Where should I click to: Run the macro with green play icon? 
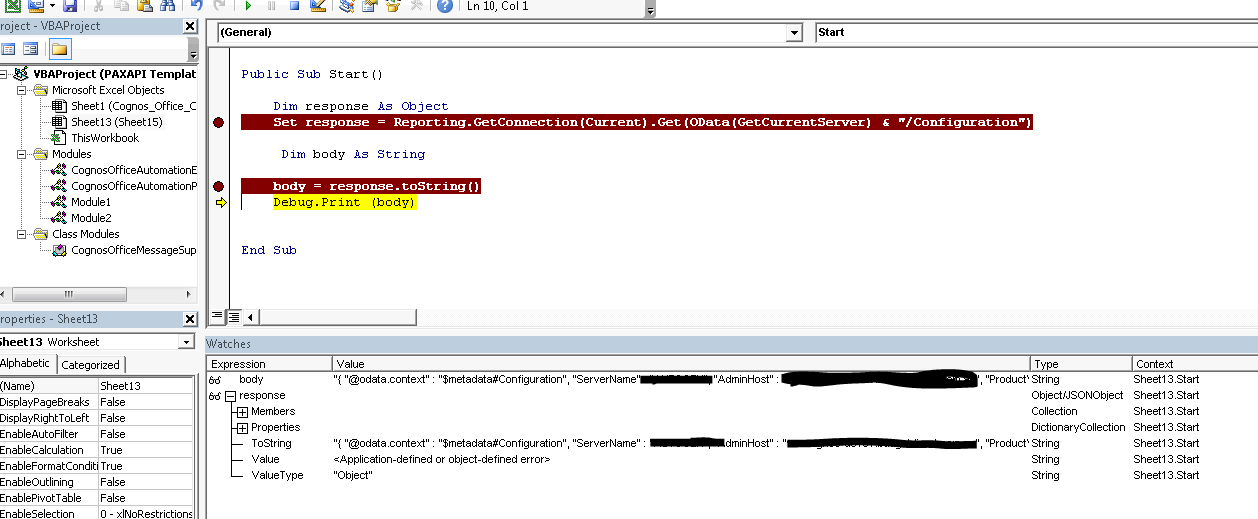[248, 5]
